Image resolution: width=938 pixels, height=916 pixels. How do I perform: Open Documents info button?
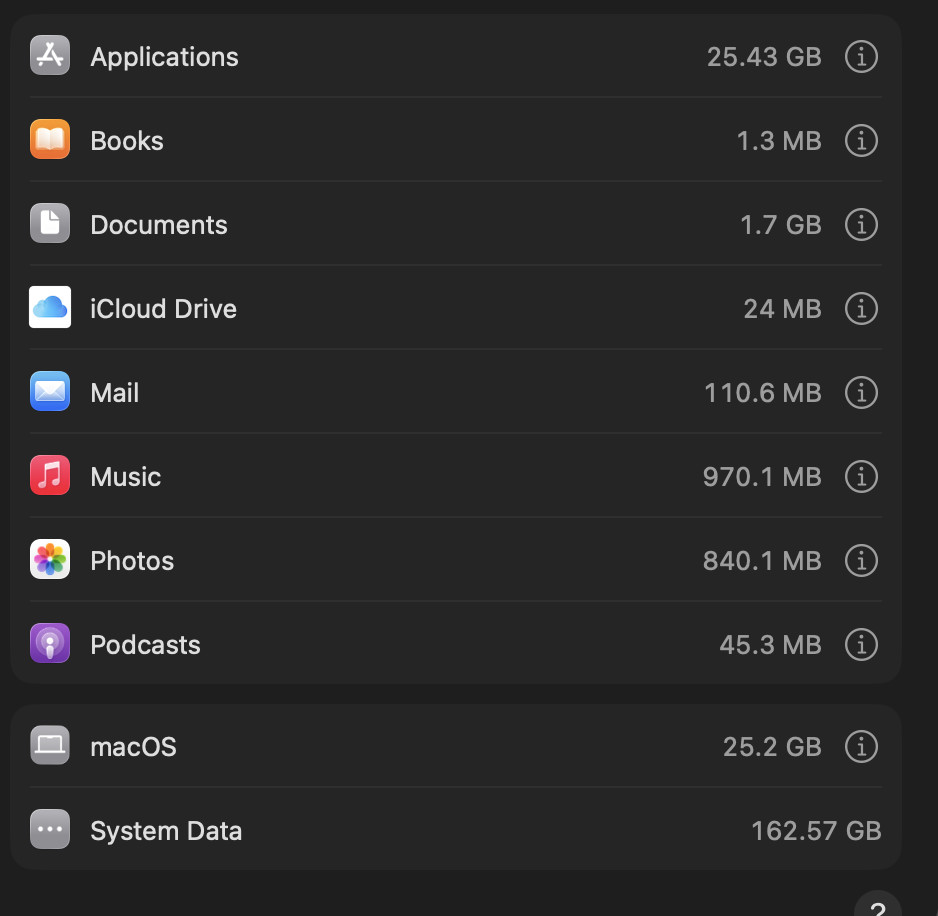pyautogui.click(x=861, y=224)
